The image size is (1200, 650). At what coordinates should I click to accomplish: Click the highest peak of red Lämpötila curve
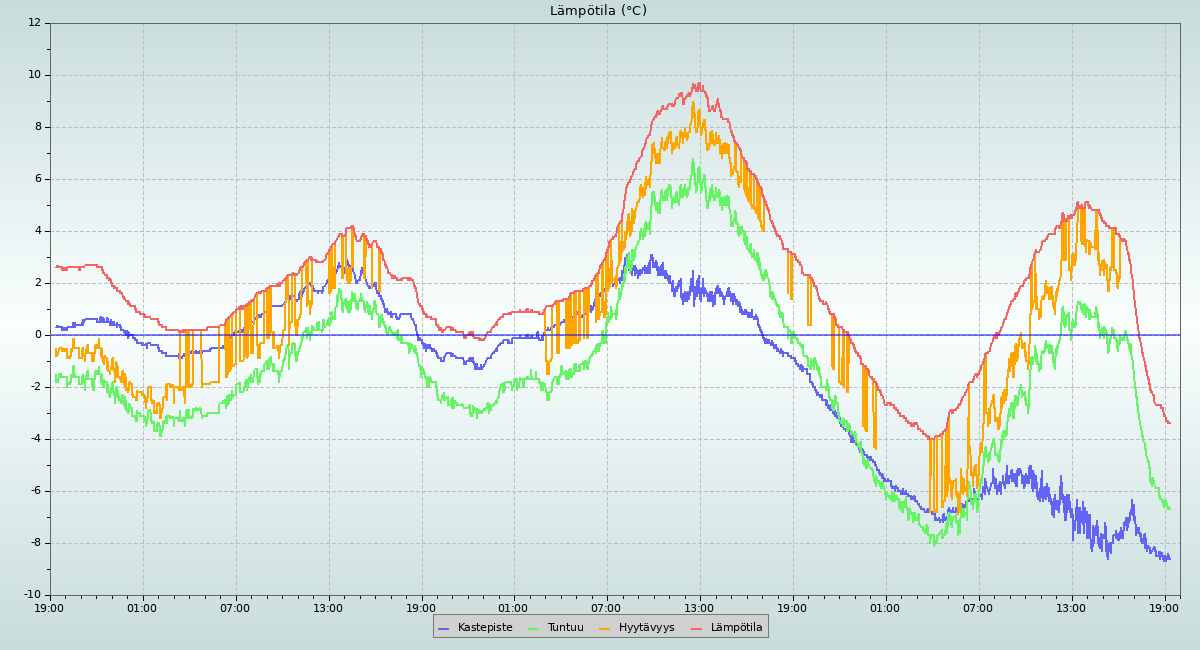[x=697, y=84]
